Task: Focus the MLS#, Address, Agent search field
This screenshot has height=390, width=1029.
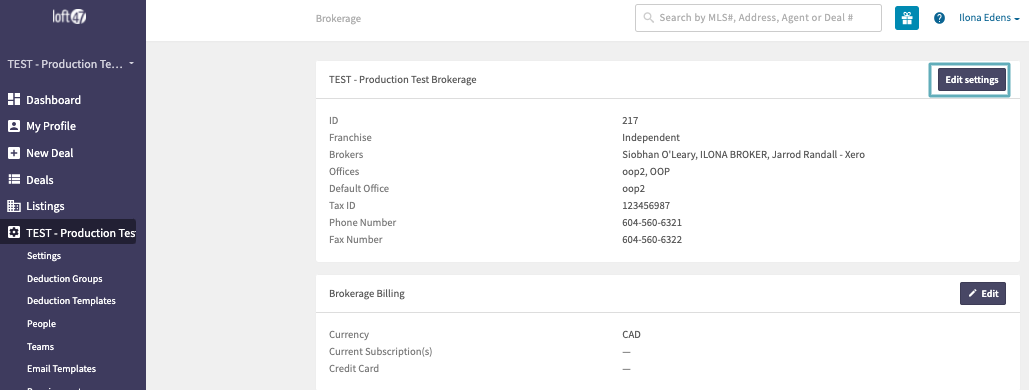Action: coord(758,18)
